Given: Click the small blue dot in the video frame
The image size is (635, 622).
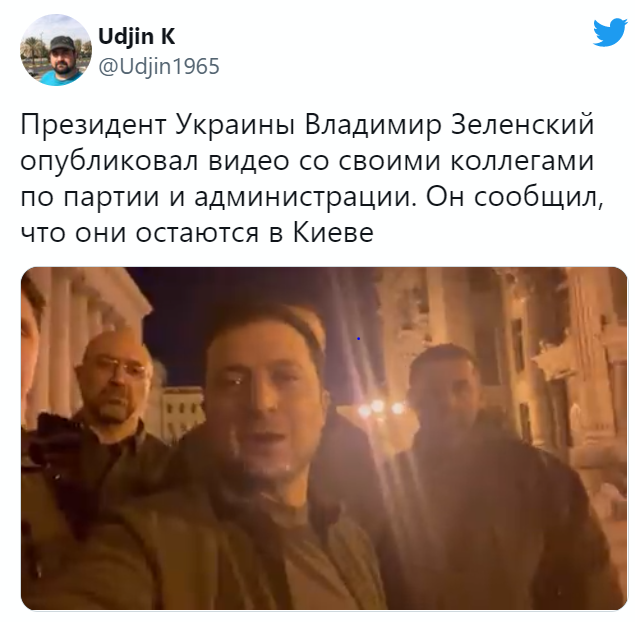Looking at the screenshot, I should [x=358, y=338].
